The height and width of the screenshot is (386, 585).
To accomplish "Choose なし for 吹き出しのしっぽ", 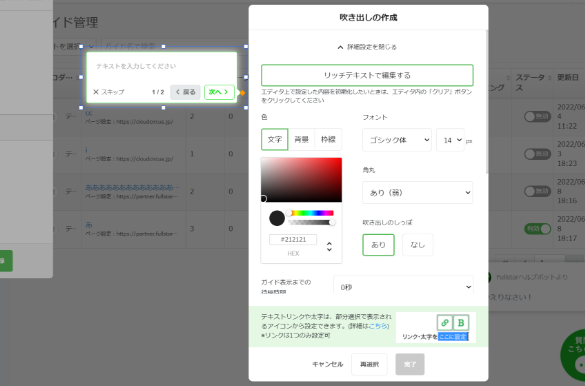I will point(417,245).
